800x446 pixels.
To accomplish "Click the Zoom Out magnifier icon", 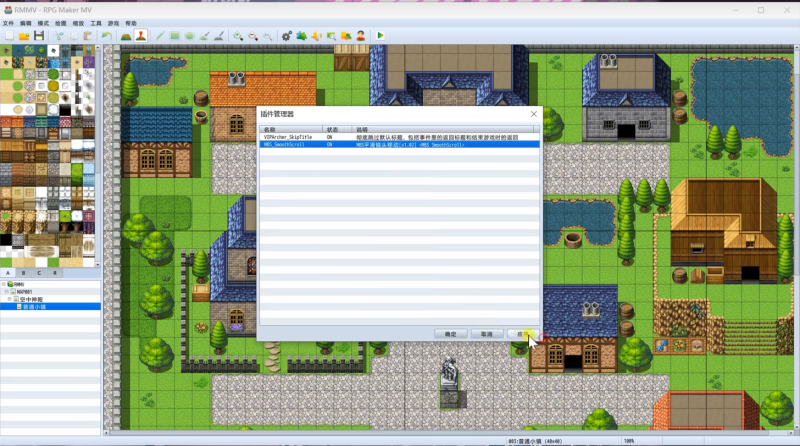I will coord(253,36).
